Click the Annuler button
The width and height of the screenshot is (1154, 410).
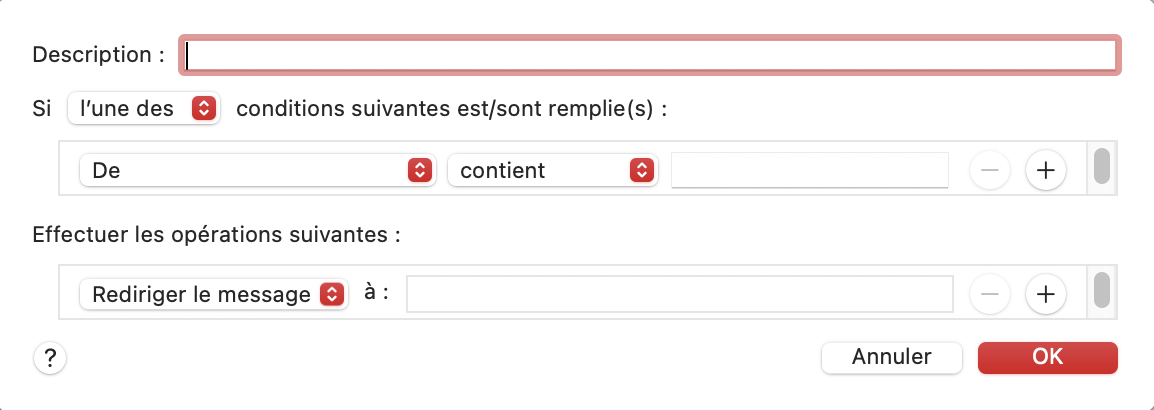point(891,357)
